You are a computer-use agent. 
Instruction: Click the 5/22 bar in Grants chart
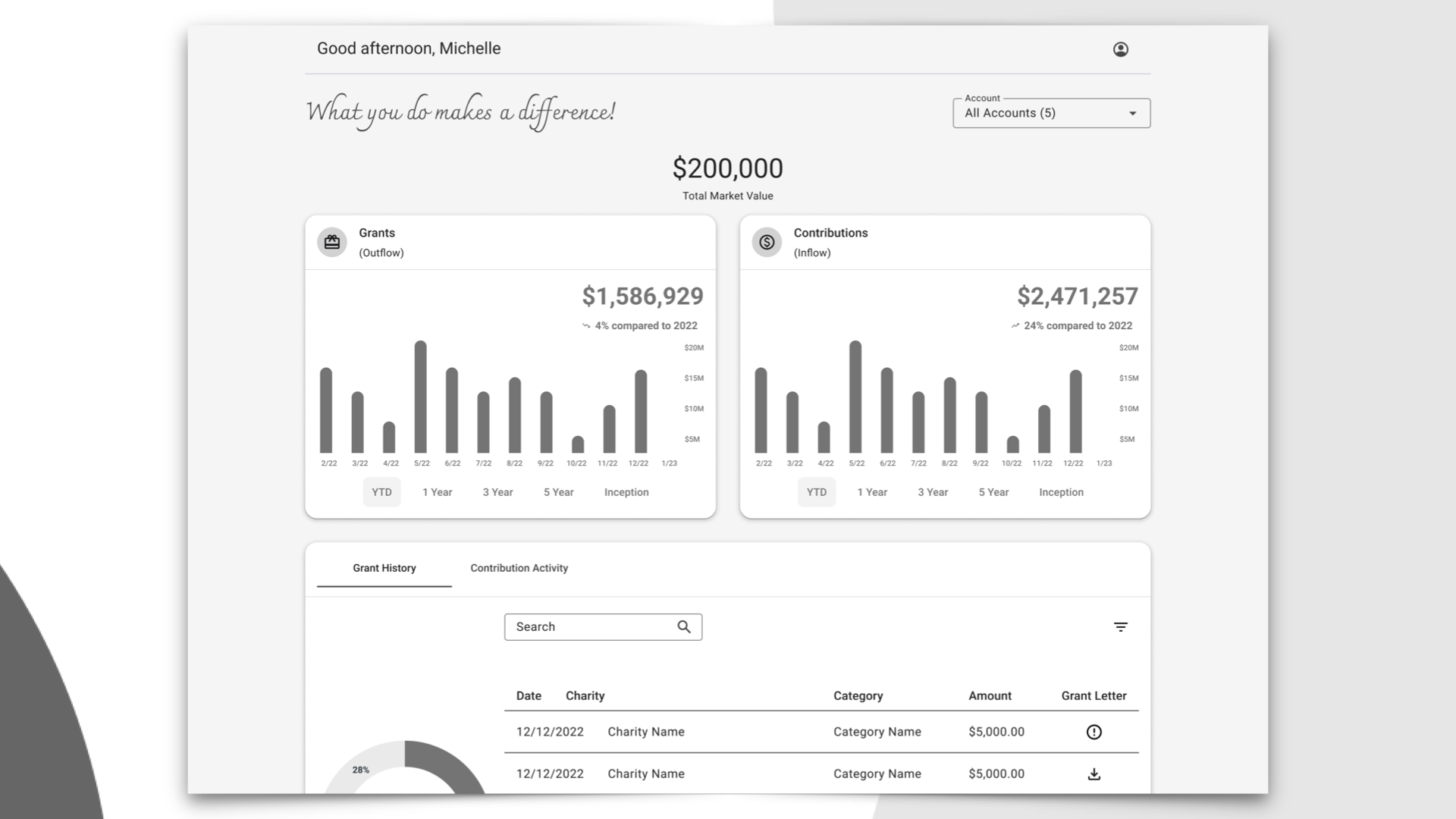[x=421, y=397]
